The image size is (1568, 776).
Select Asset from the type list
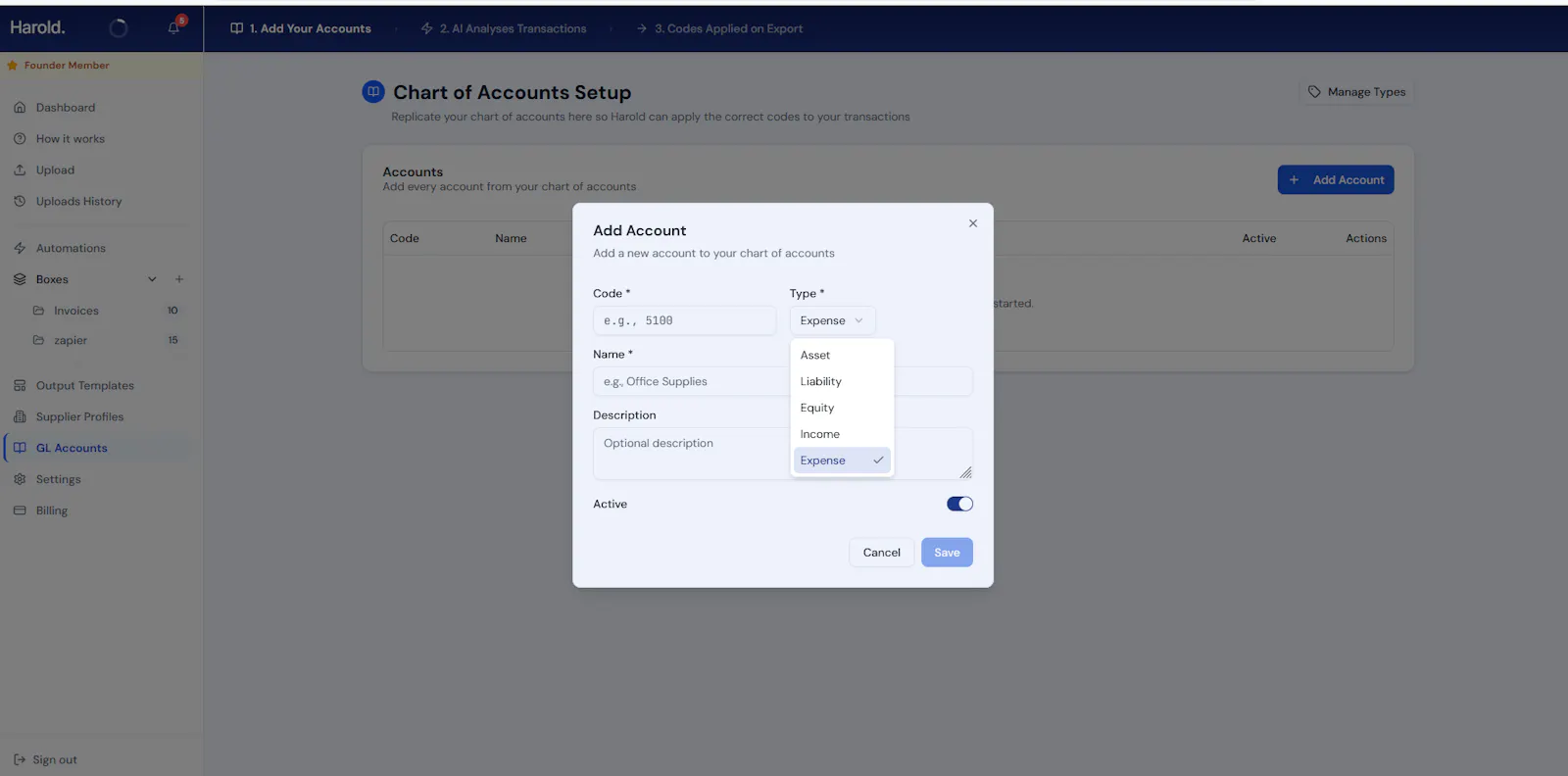[x=842, y=355]
